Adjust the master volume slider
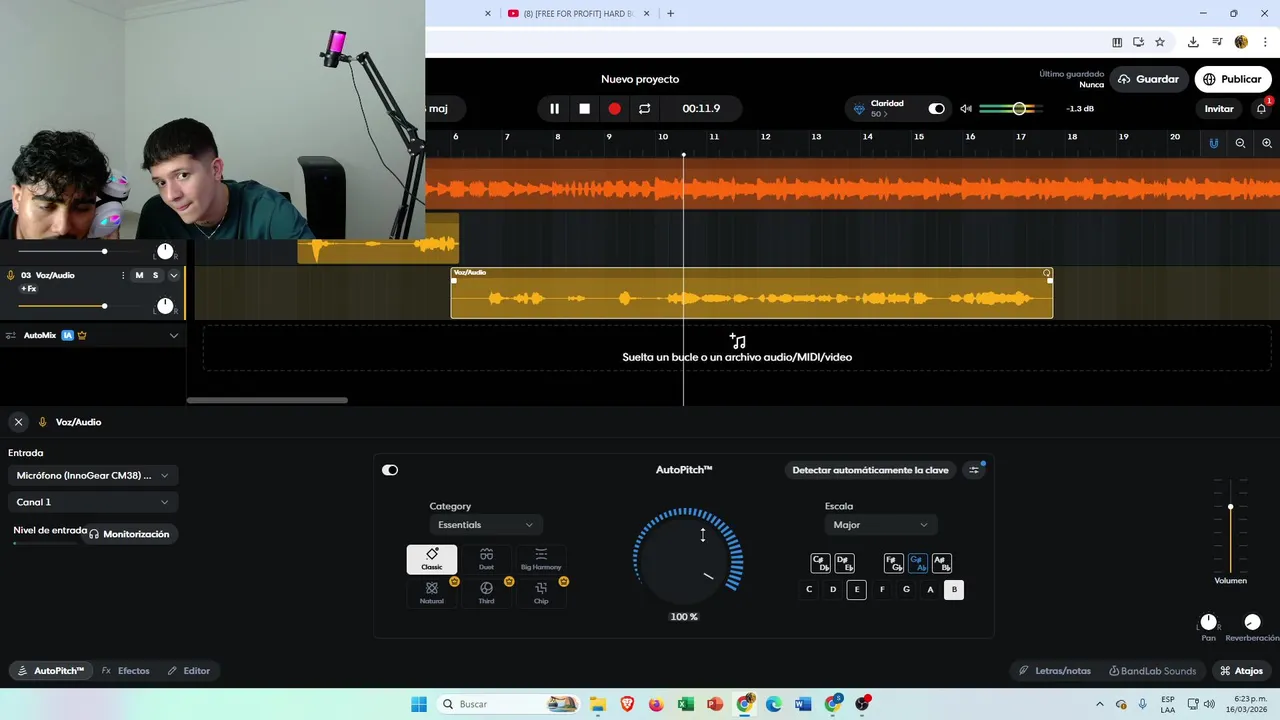Screen dimensions: 1280x720 point(1012,108)
